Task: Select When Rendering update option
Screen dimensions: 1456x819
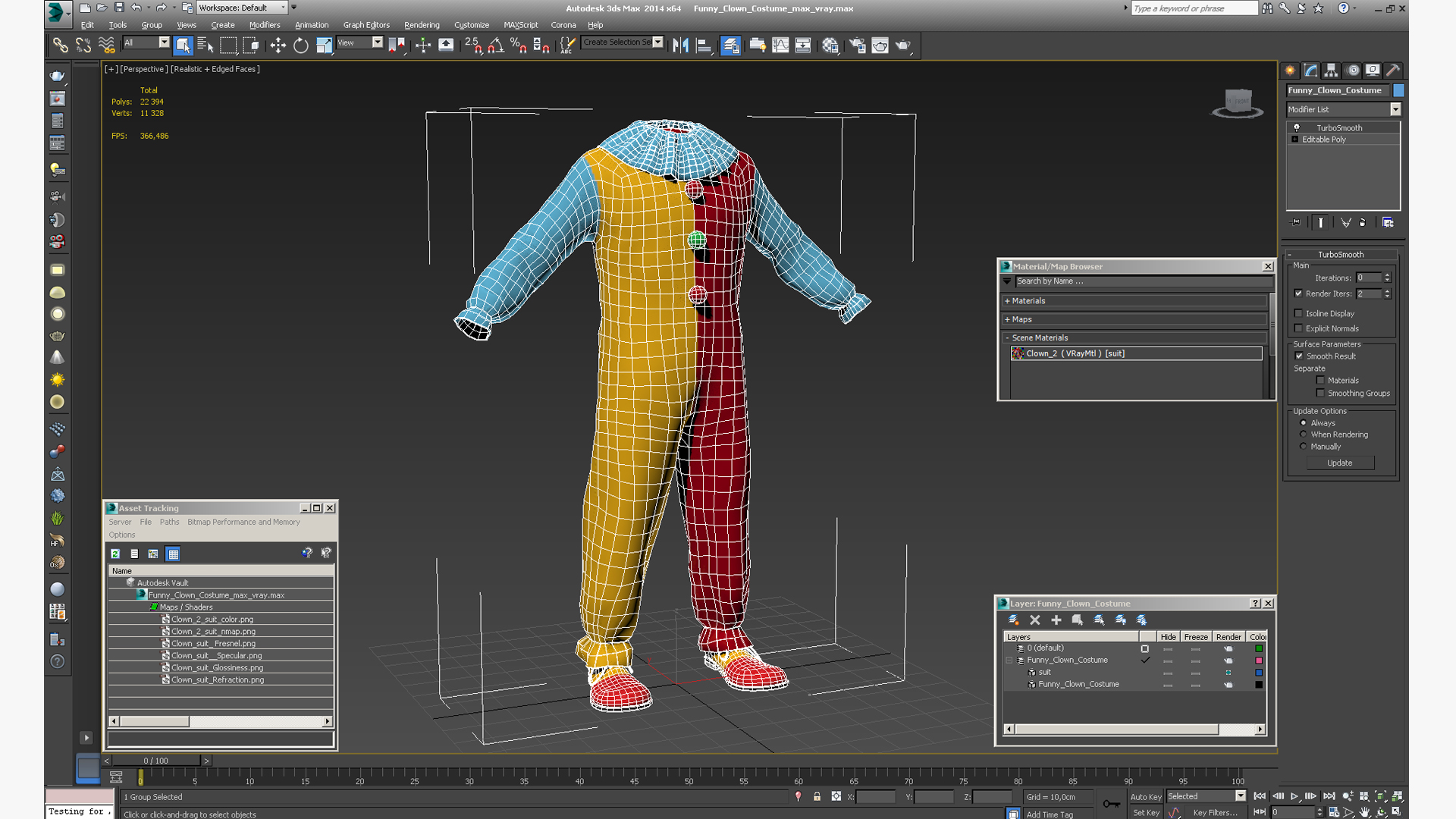Action: click(1304, 435)
